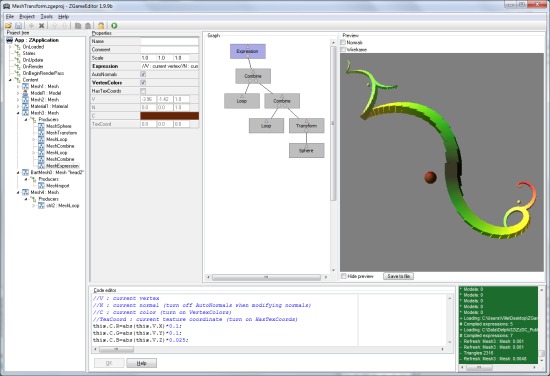Check the Hide preview checkbox
The height and width of the screenshot is (376, 550).
pyautogui.click(x=344, y=276)
